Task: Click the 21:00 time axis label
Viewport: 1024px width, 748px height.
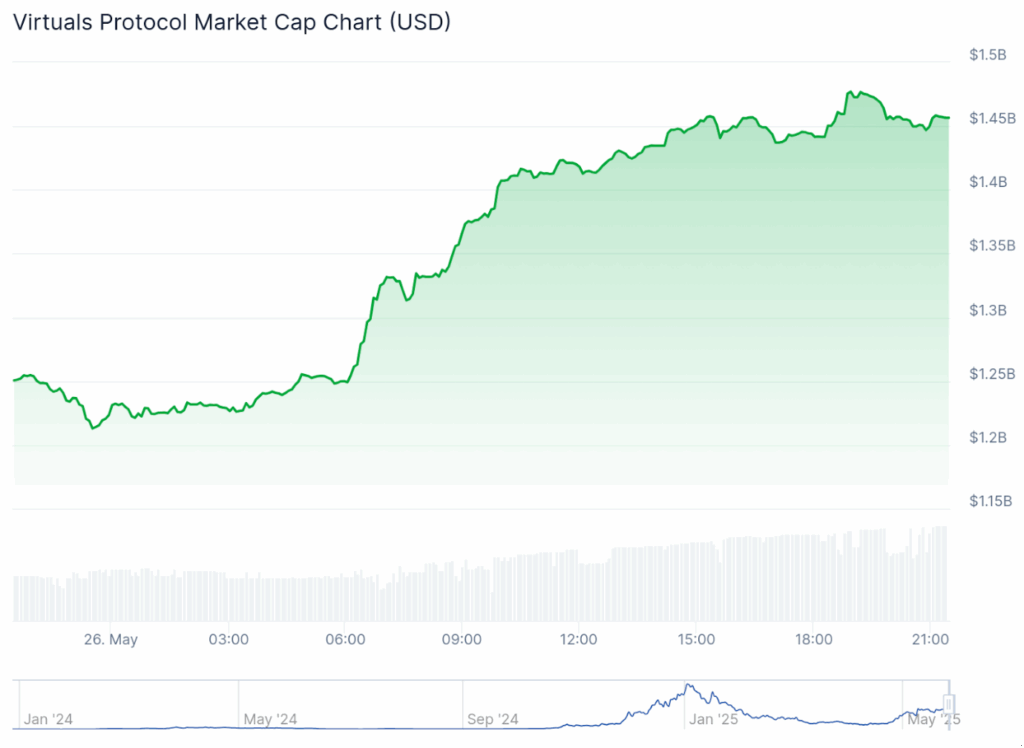Action: point(930,639)
